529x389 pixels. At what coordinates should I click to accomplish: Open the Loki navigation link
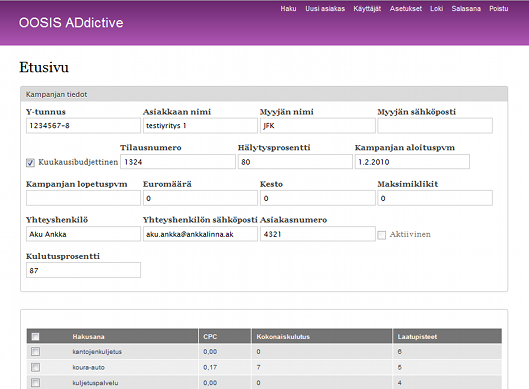click(x=436, y=9)
